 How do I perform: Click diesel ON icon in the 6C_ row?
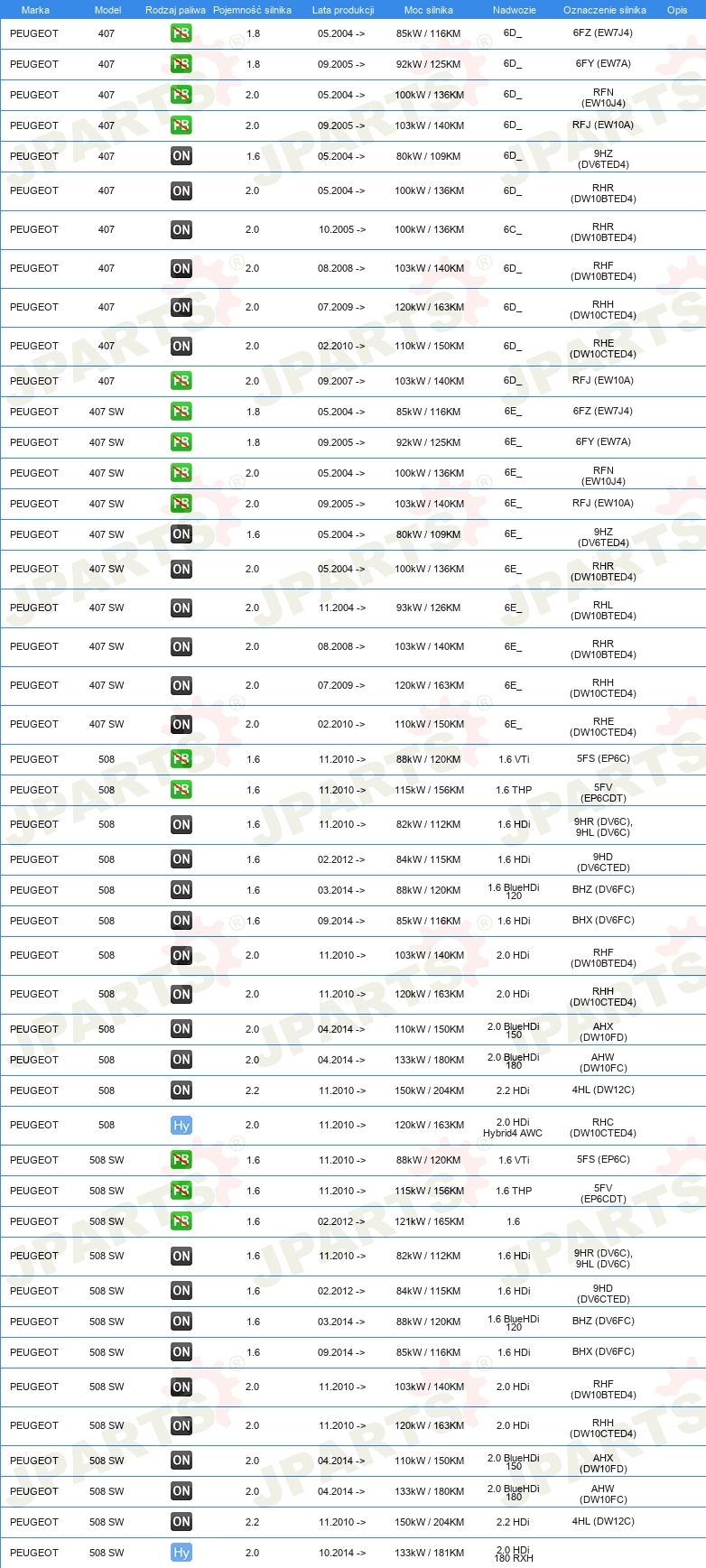click(x=181, y=230)
